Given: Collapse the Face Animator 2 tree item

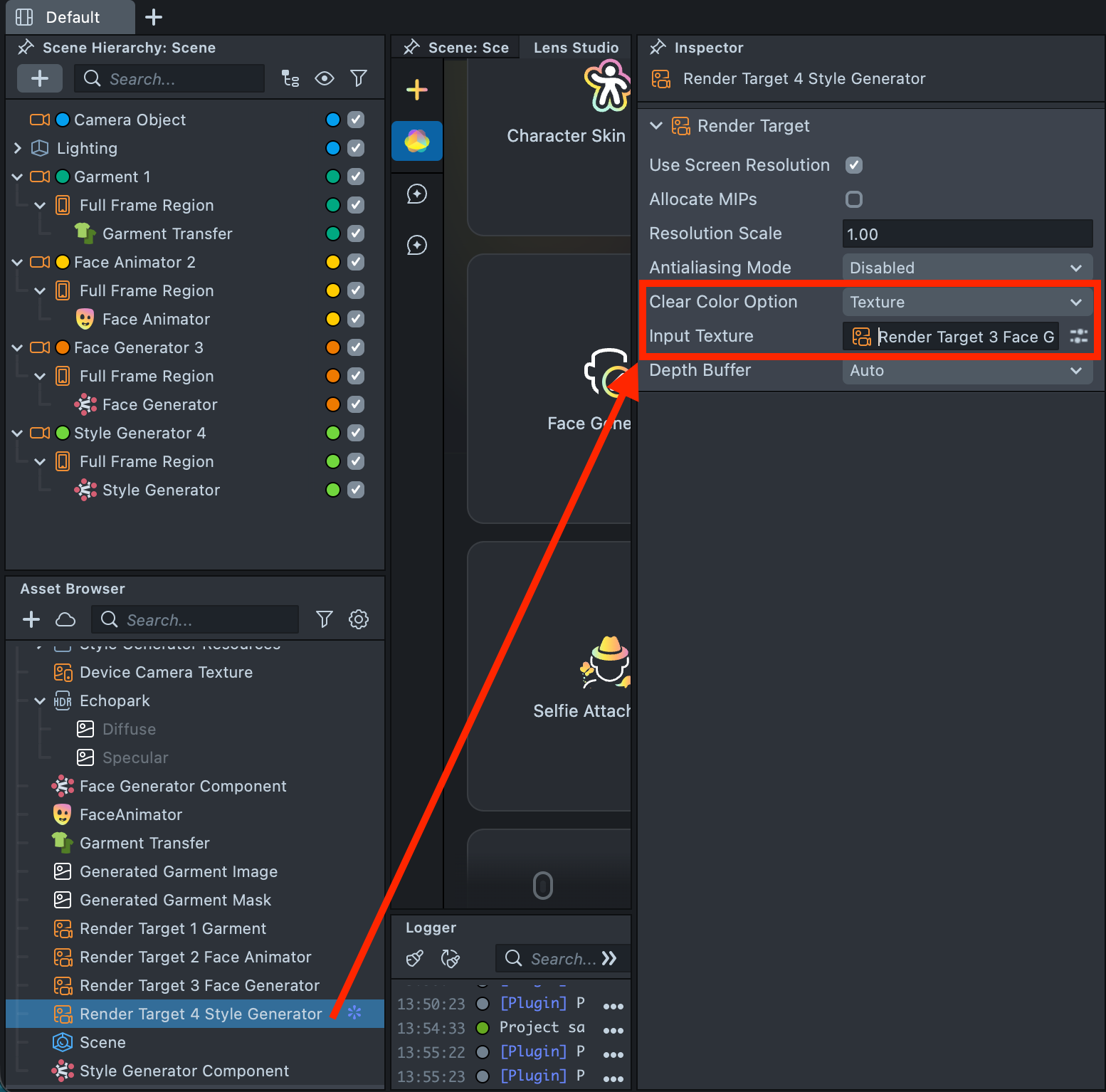Looking at the screenshot, I should [18, 262].
